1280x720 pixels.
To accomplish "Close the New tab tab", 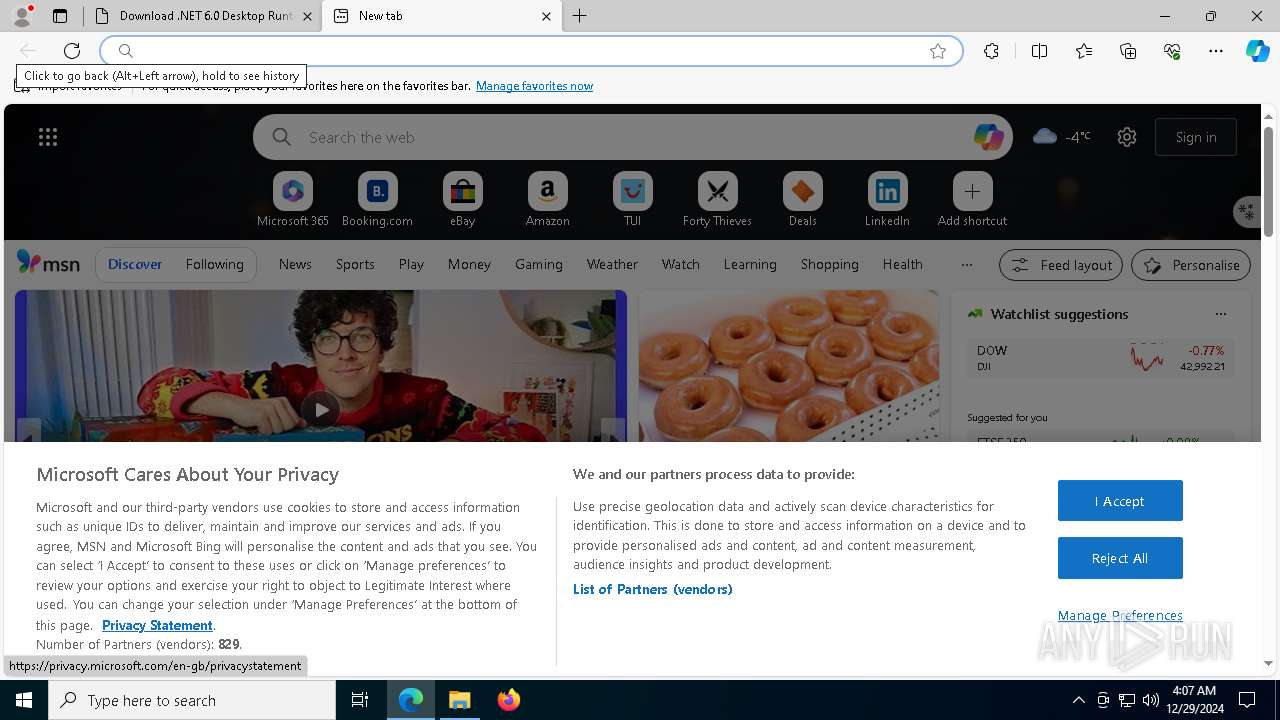I will (546, 16).
